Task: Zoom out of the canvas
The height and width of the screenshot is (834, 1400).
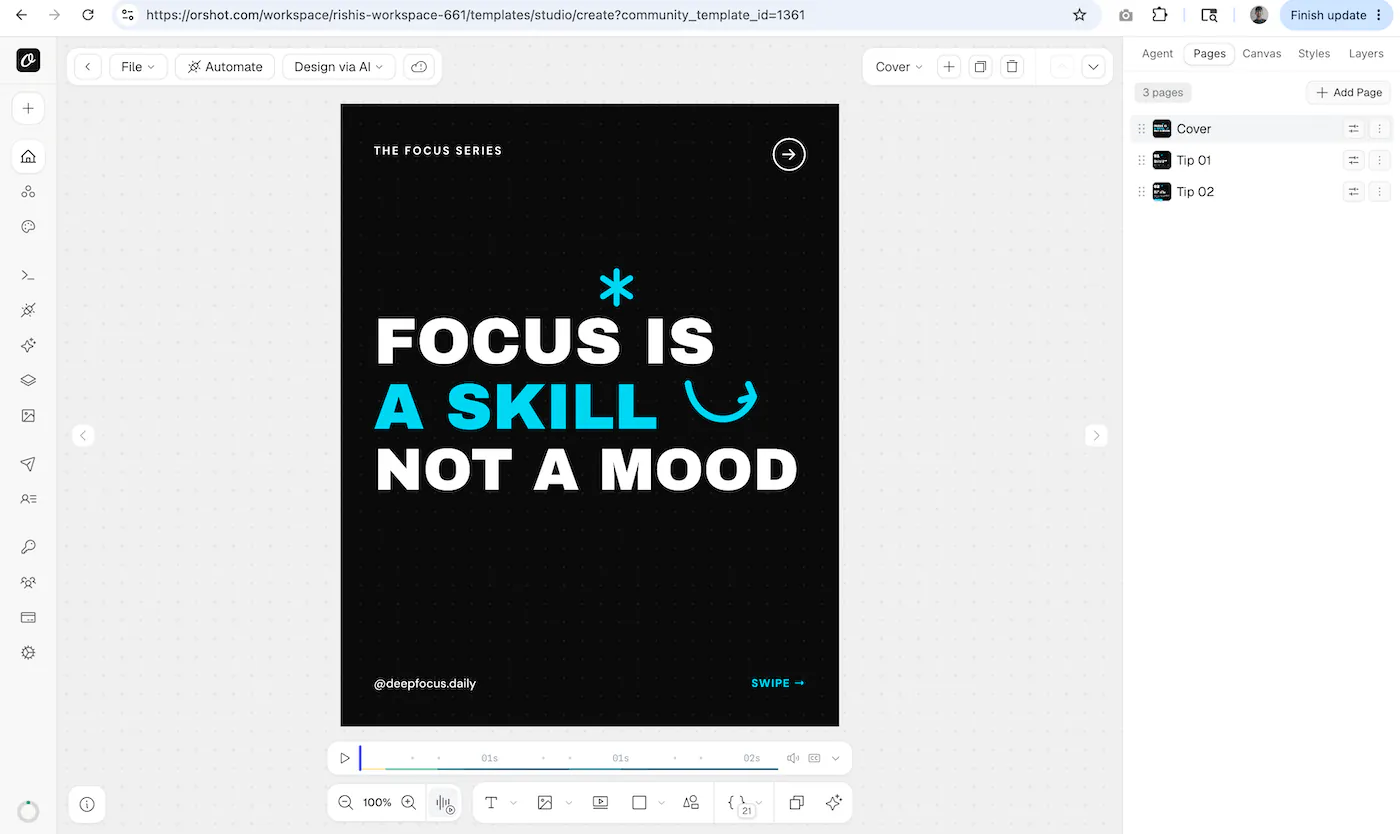Action: tap(346, 802)
